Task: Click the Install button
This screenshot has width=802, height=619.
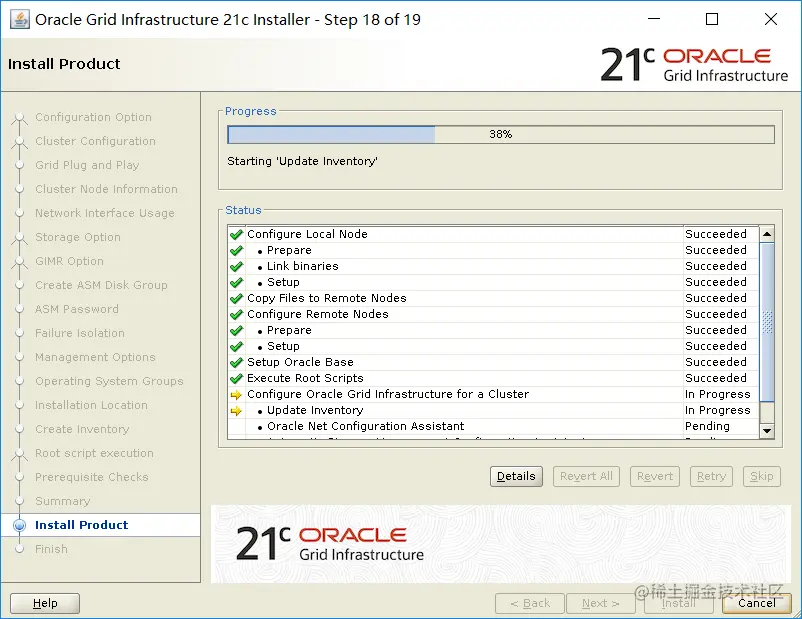Action: point(678,603)
